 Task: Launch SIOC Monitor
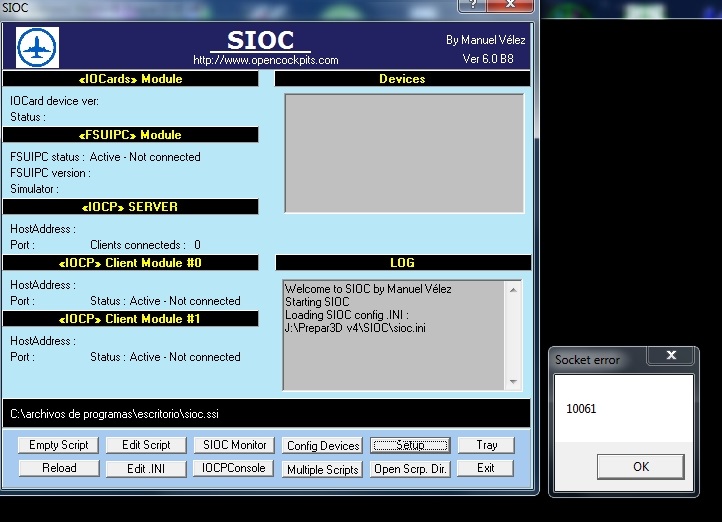pos(234,445)
